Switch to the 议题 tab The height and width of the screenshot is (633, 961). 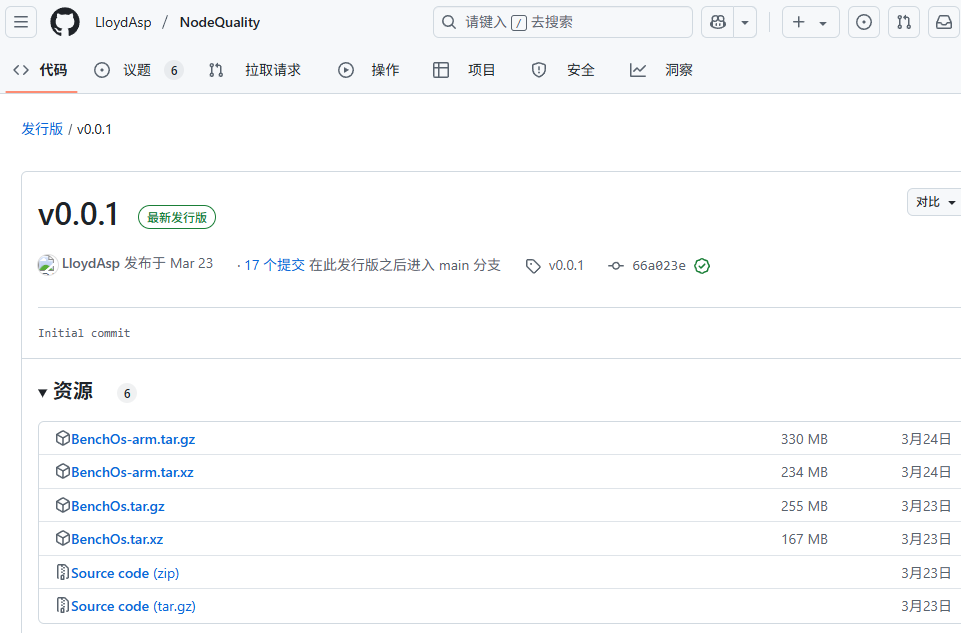coord(138,70)
